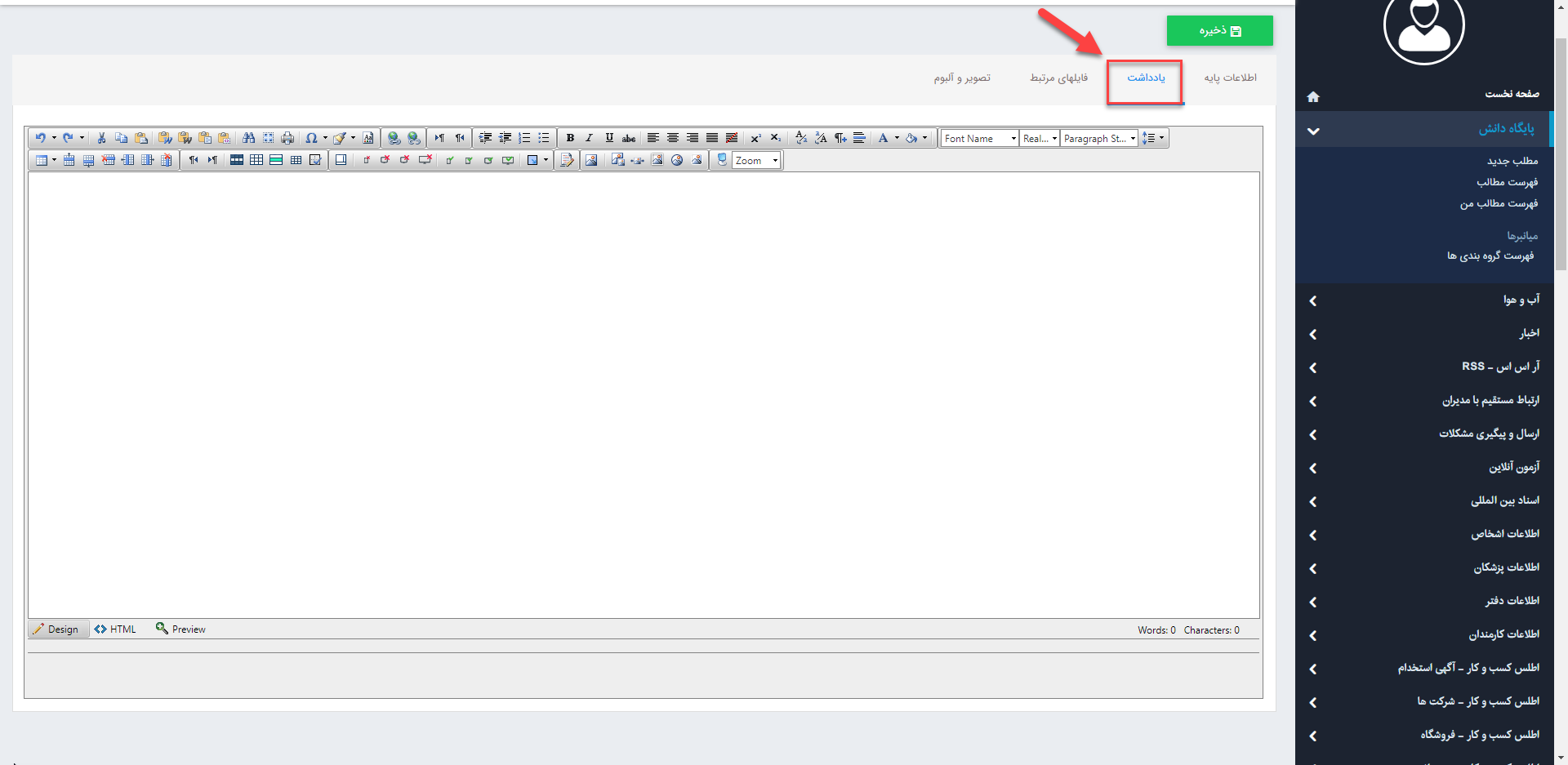Click inside the empty editor text area

click(x=644, y=392)
